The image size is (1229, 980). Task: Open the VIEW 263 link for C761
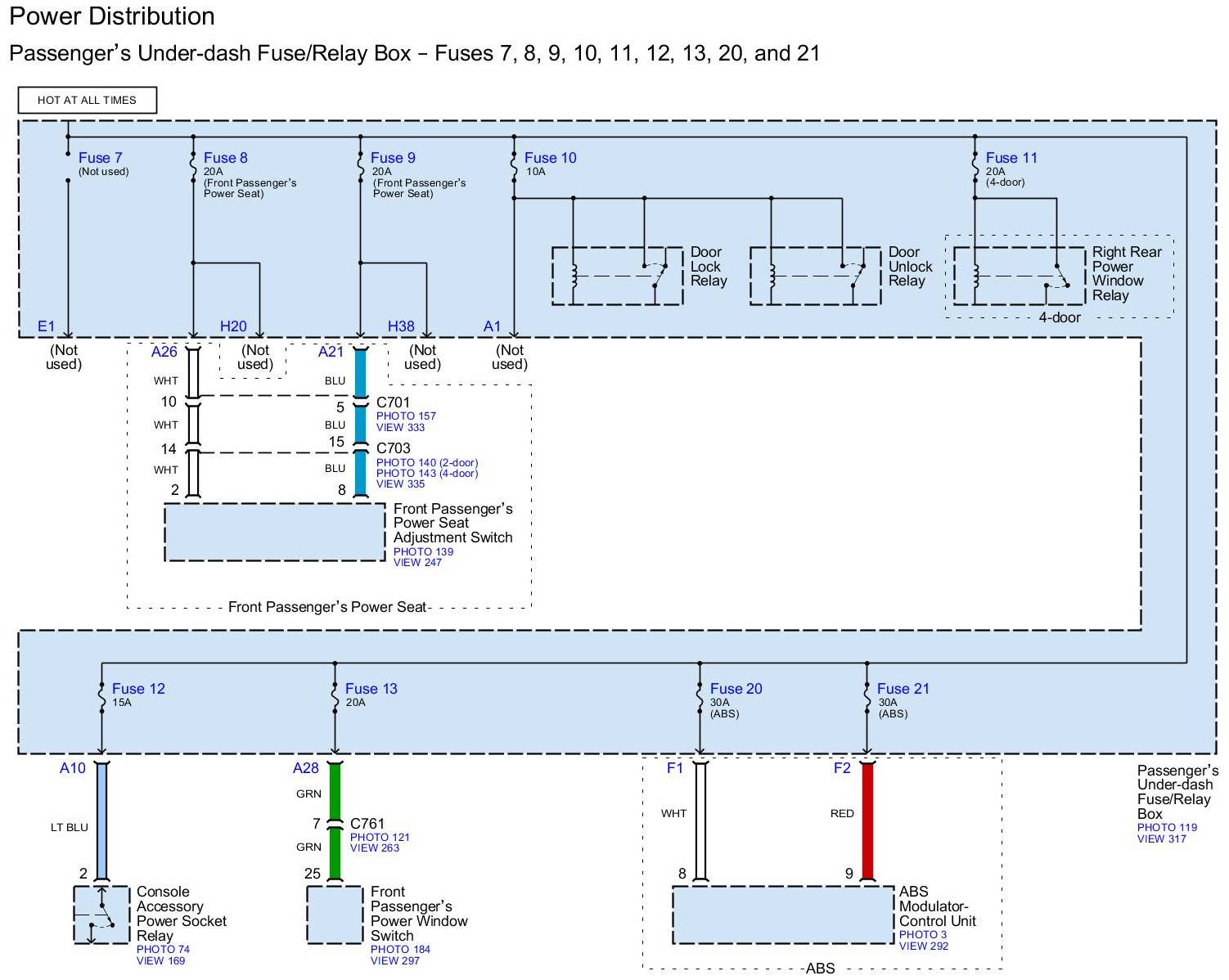[375, 848]
